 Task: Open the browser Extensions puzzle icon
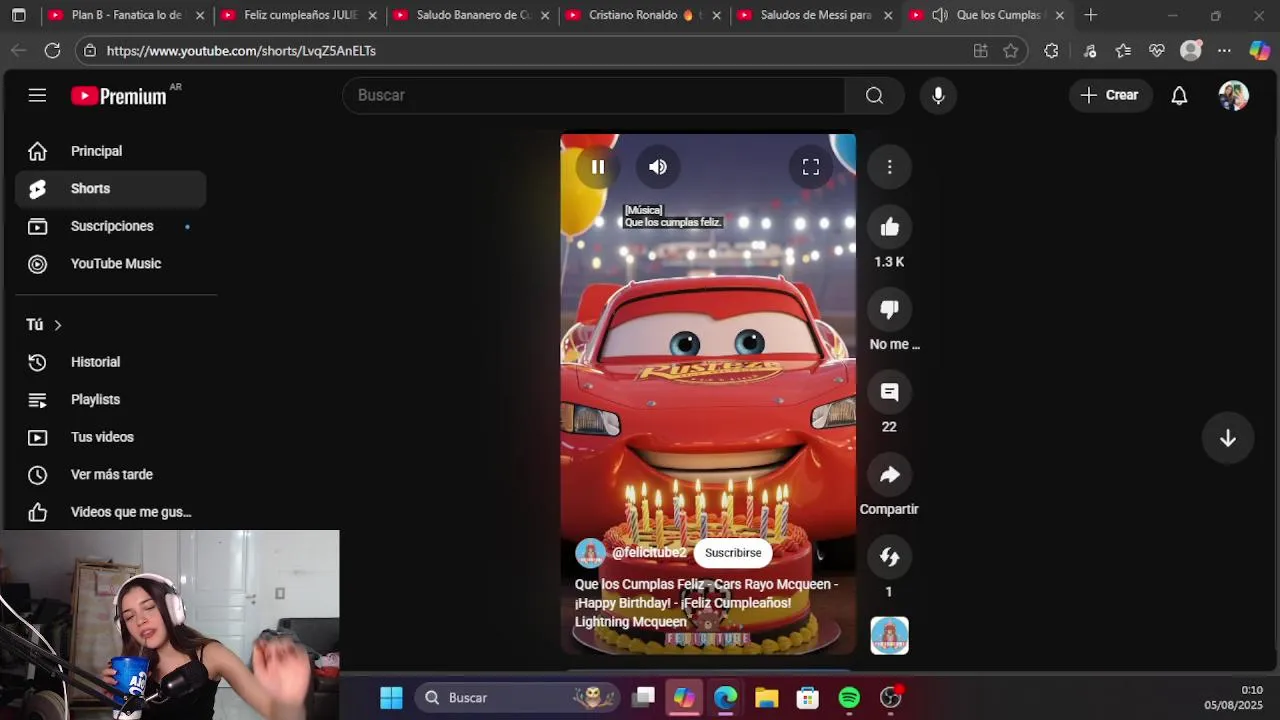pos(1051,51)
